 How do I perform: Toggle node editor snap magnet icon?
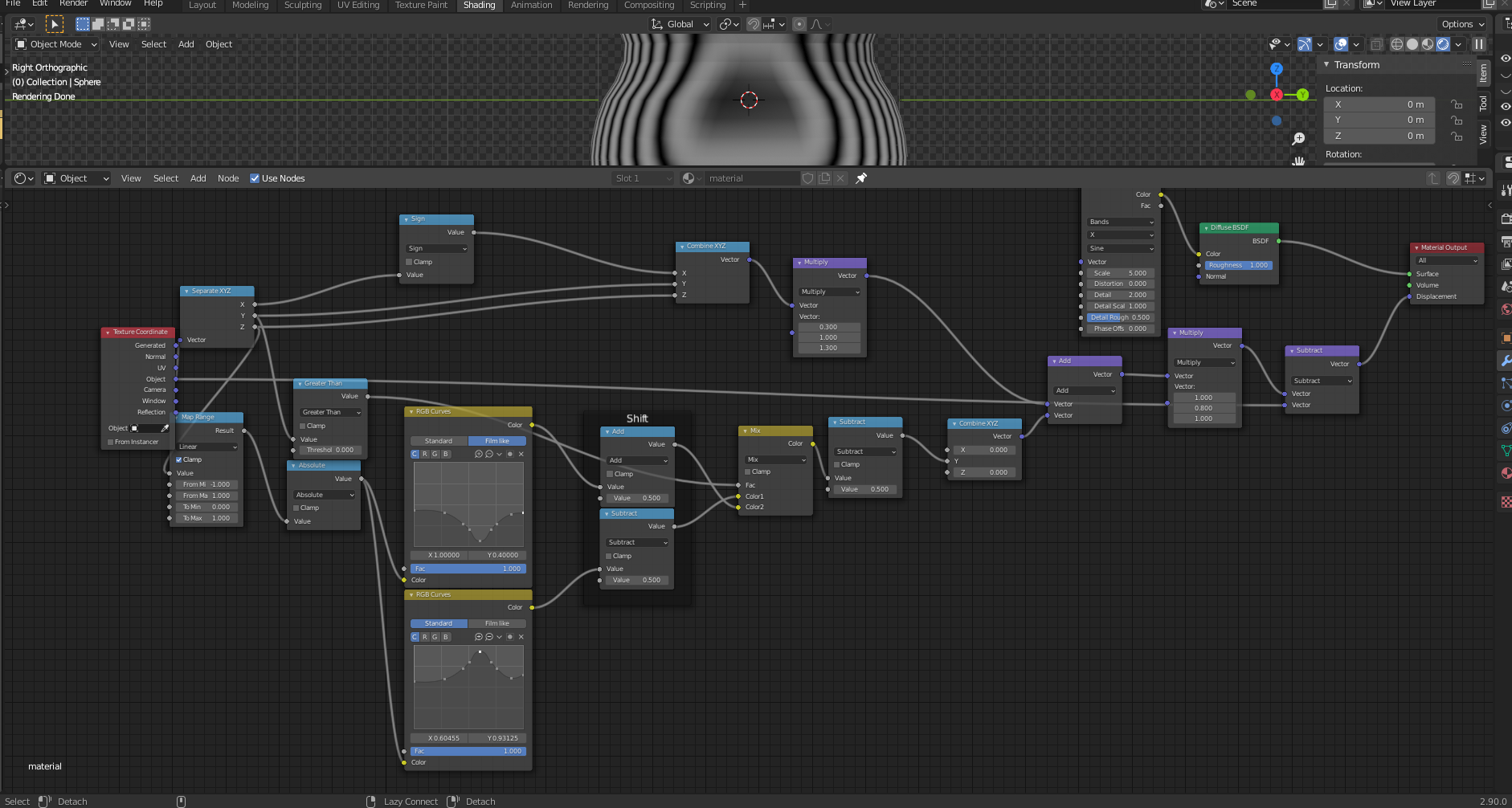pos(1453,178)
